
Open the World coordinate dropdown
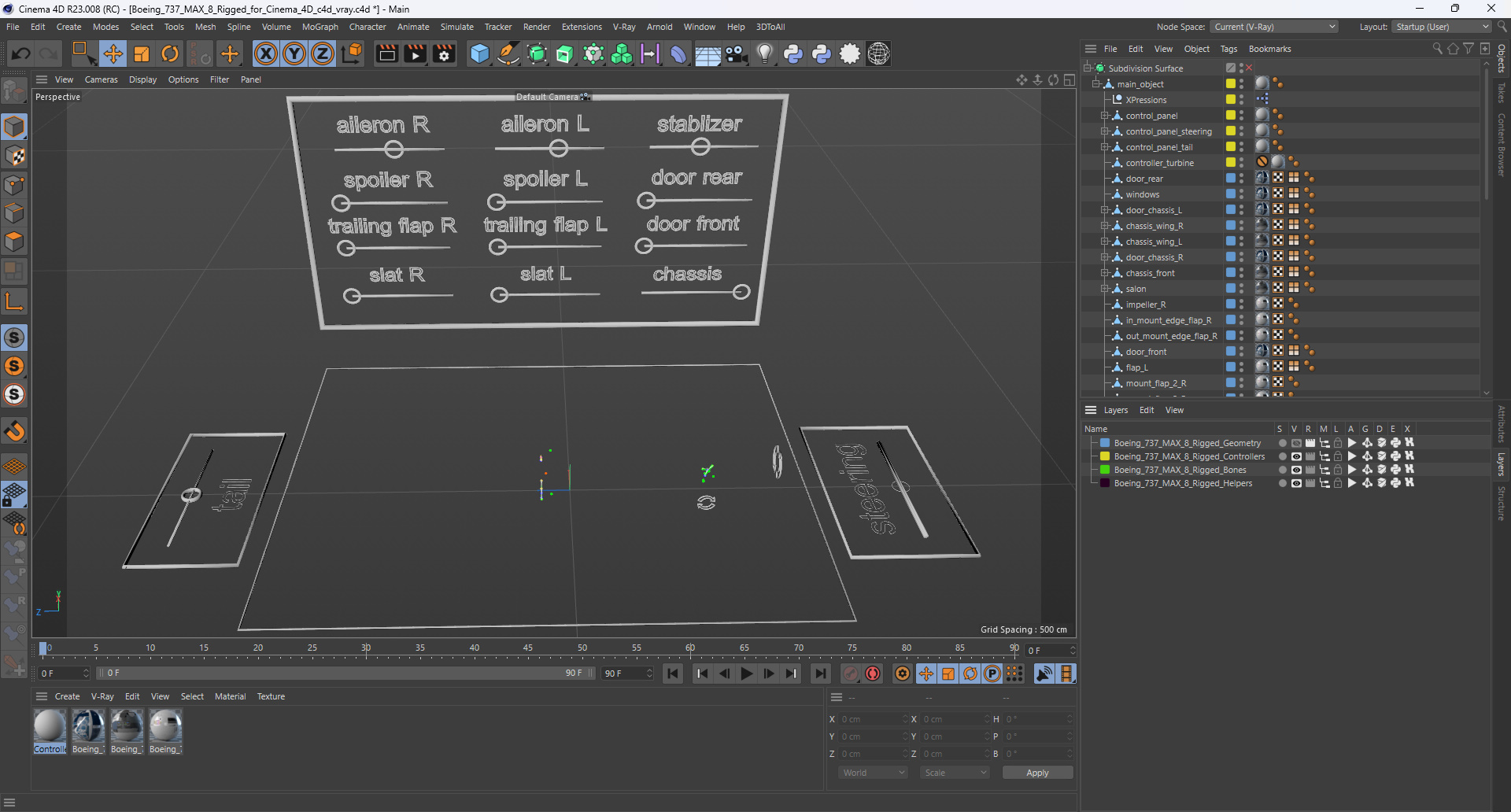[x=874, y=773]
